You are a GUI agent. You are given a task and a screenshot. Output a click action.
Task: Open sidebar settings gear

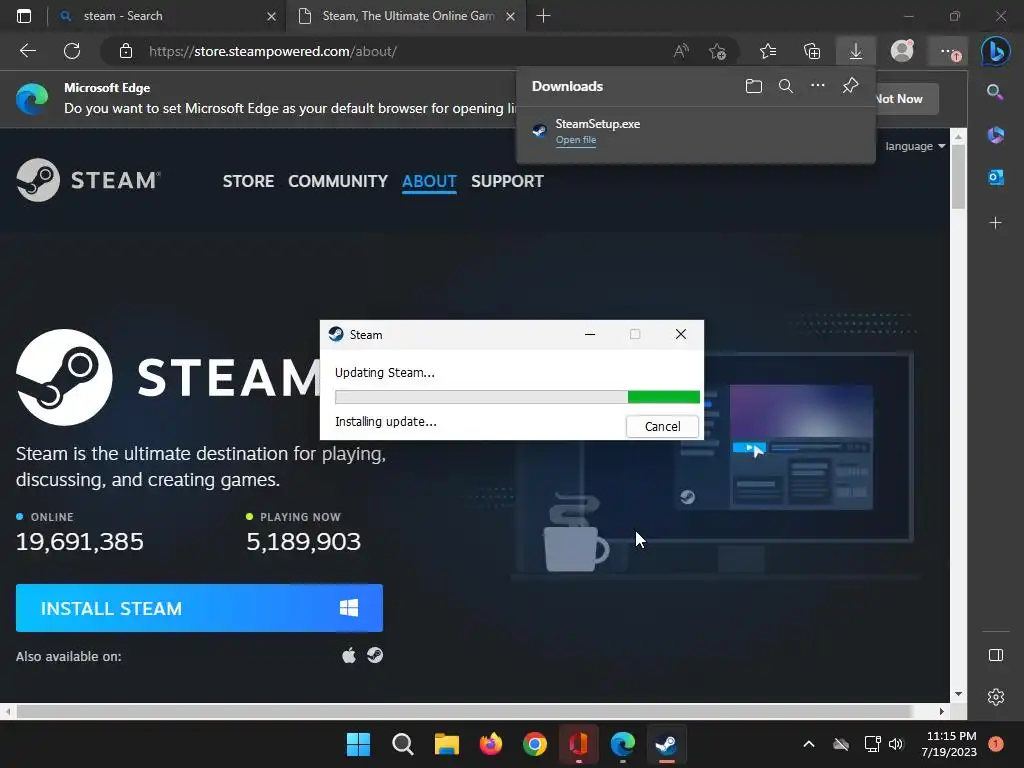[x=995, y=697]
